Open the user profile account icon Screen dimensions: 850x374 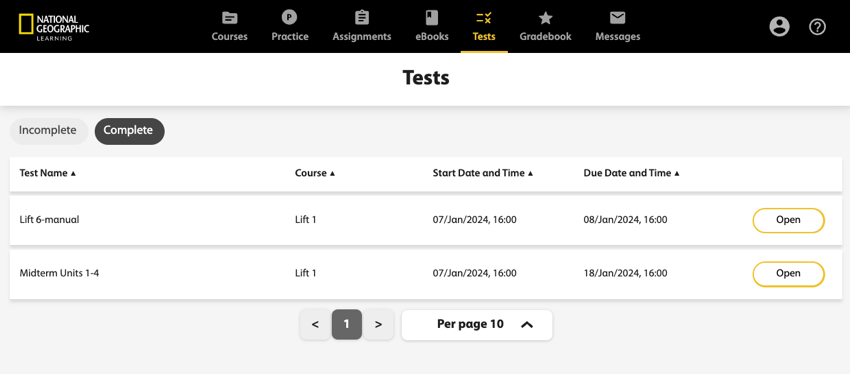tap(780, 27)
